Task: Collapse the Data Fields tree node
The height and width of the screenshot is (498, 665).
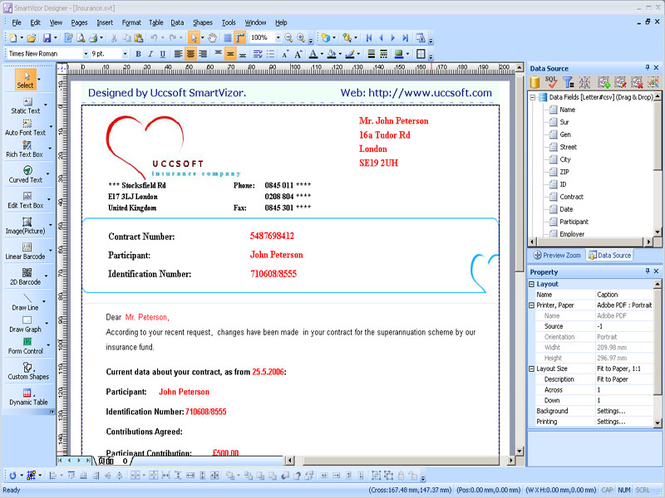Action: coord(533,98)
